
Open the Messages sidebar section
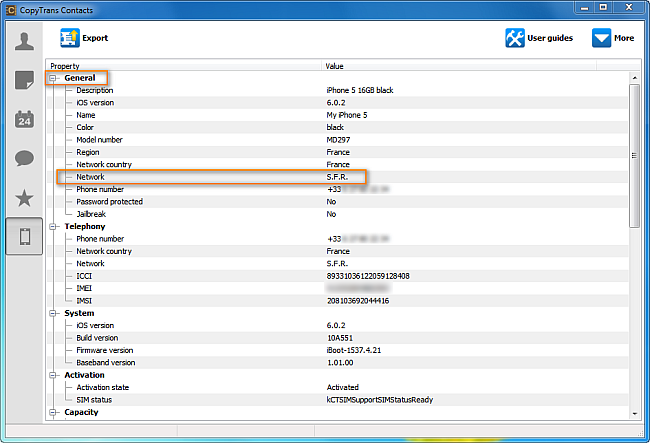(x=24, y=158)
